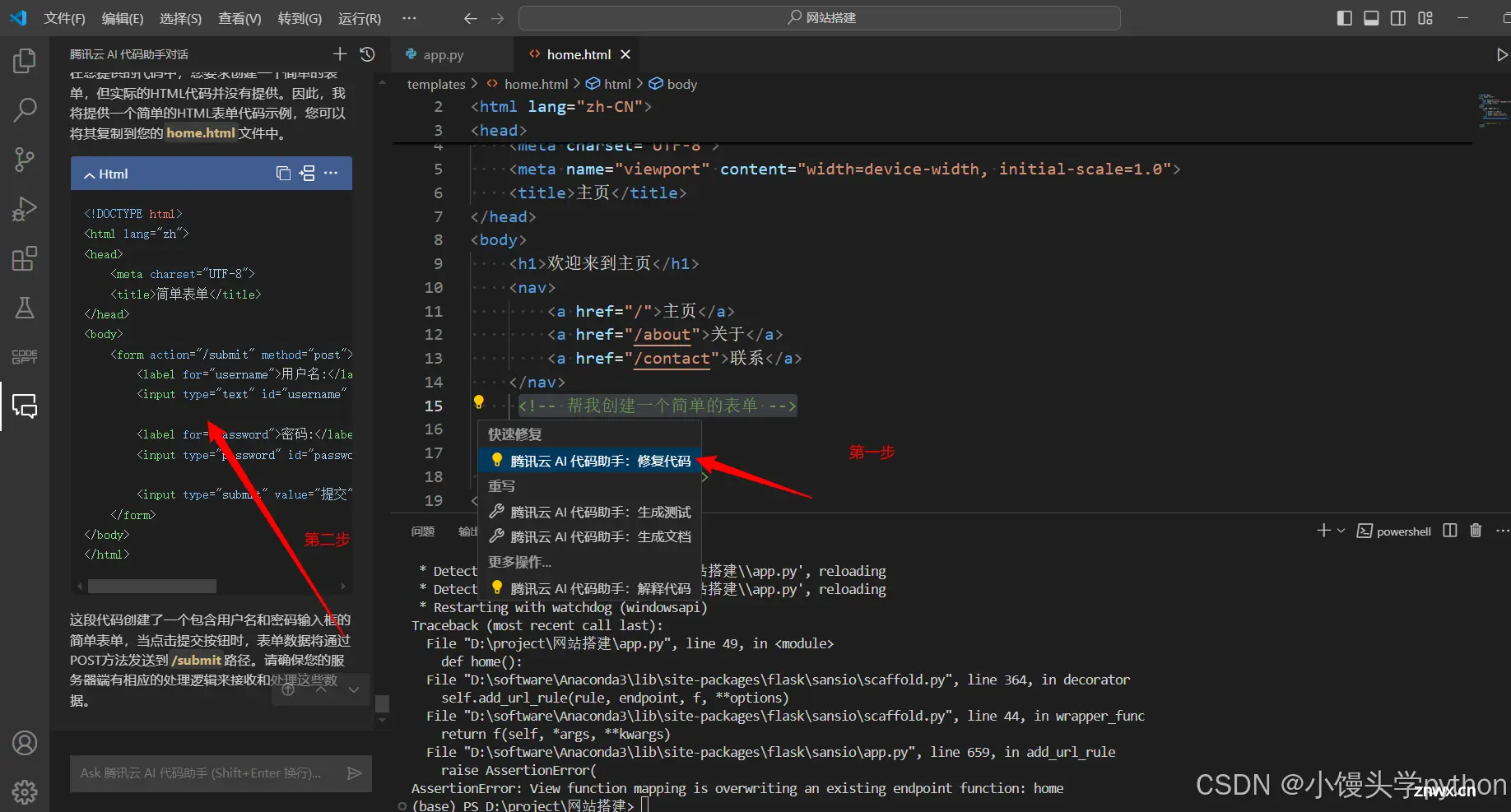Insert Html code block into editor
This screenshot has height=812, width=1511.
(307, 174)
